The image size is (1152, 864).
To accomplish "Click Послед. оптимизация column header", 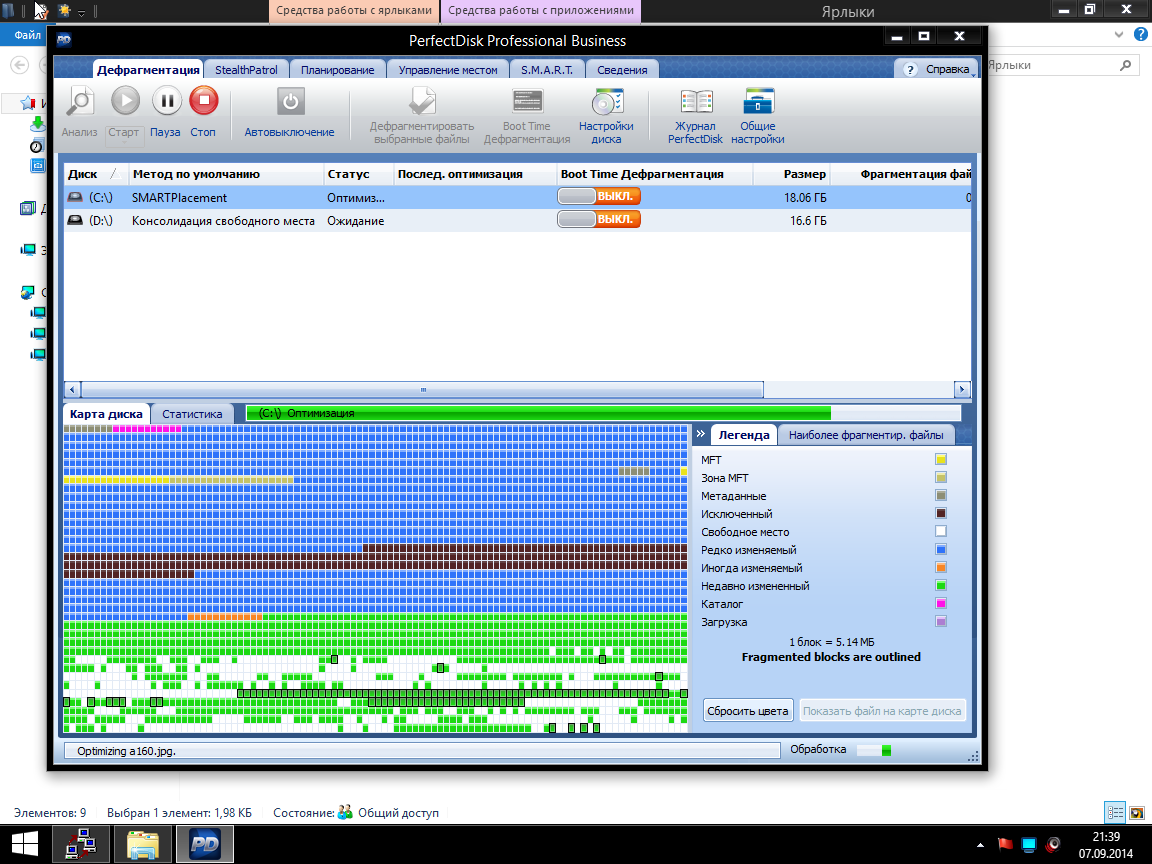I will [475, 174].
